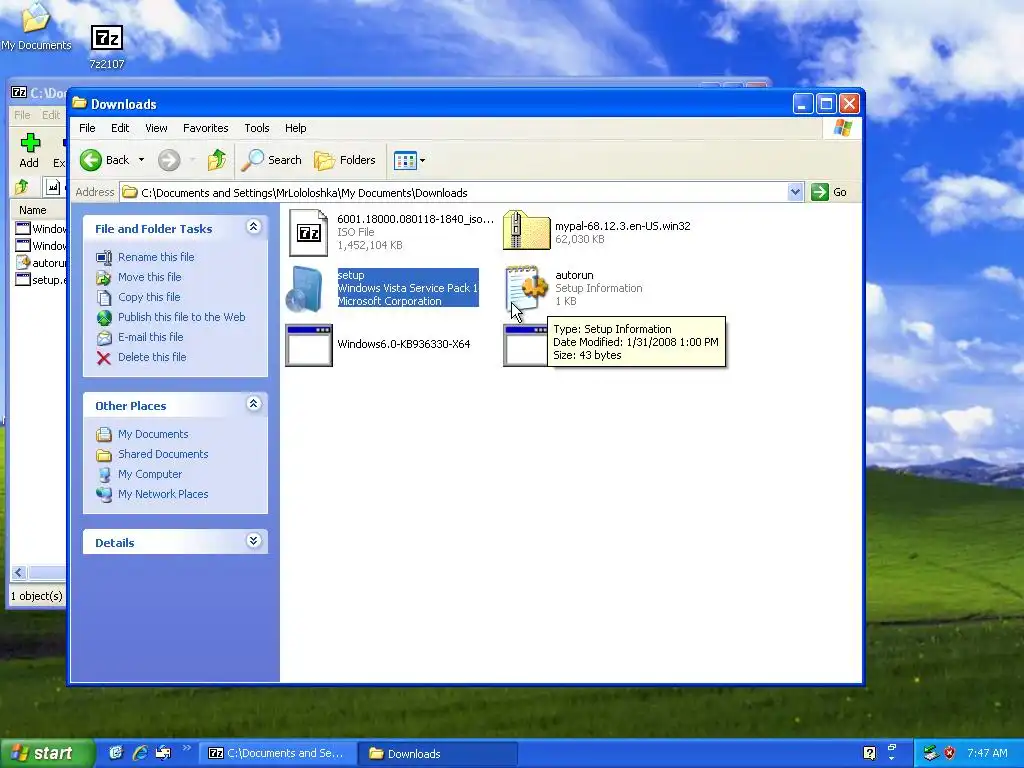Click the Safely Remove Hardware tray icon

pyautogui.click(x=931, y=753)
